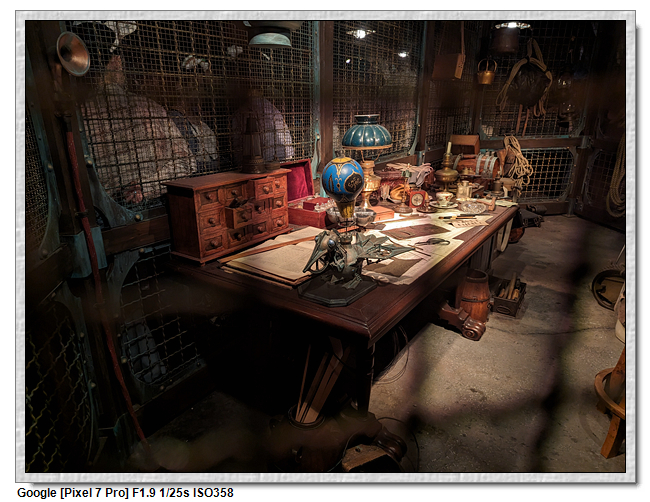Image resolution: width=650 pixels, height=502 pixels.
Task: Click the blue globe on the desk
Action: (342, 177)
